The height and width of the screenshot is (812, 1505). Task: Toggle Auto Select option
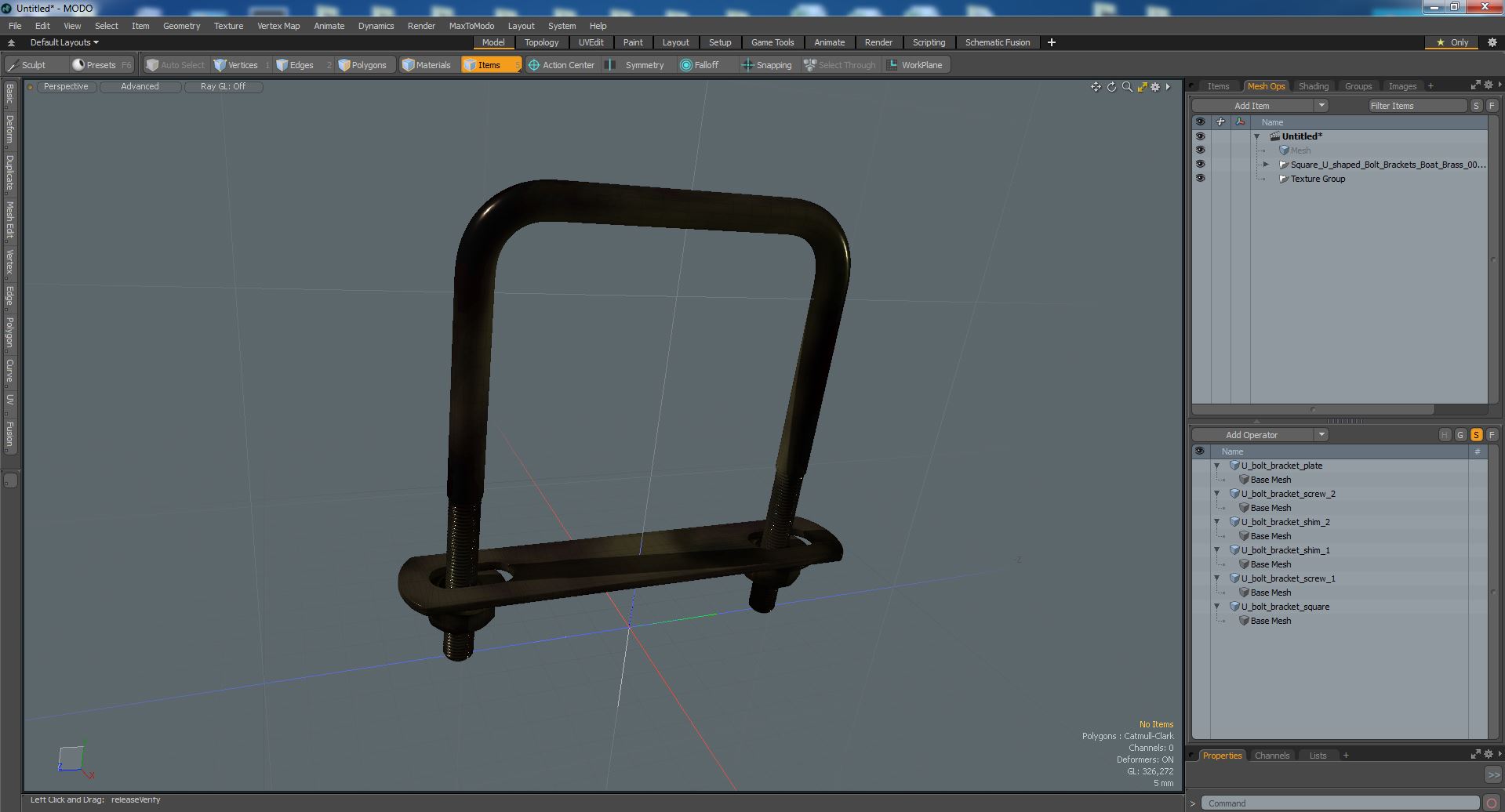pos(175,65)
